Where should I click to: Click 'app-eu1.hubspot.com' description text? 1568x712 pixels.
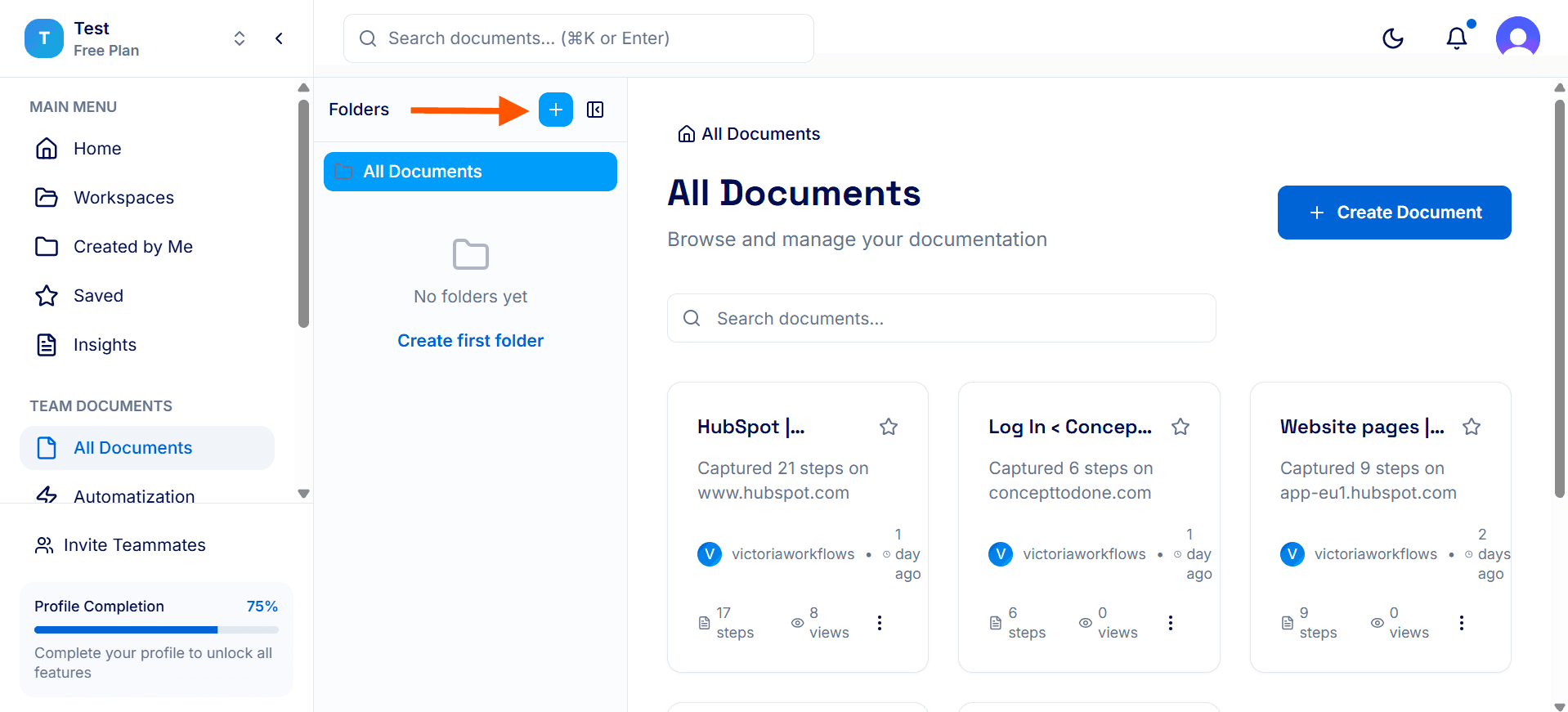(x=1369, y=493)
